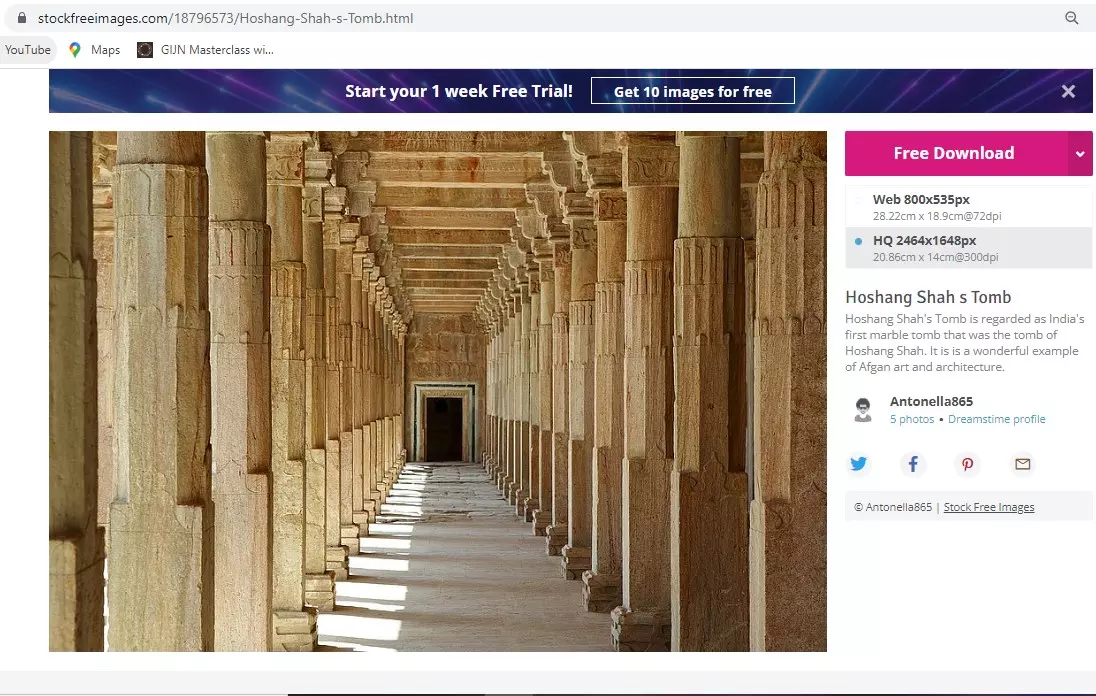Click the Hoshang Shah tomb photo
This screenshot has width=1096, height=696.
pyautogui.click(x=438, y=391)
